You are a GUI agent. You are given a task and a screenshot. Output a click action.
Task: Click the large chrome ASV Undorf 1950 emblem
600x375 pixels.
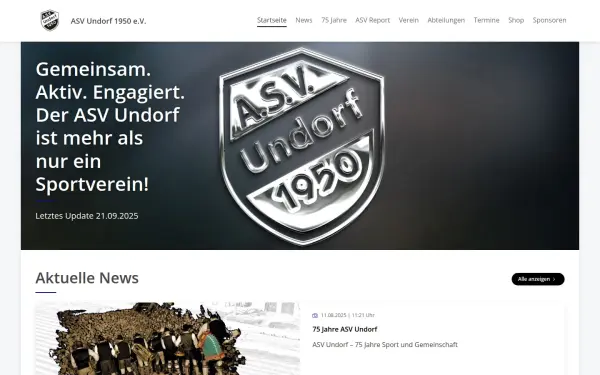pyautogui.click(x=302, y=146)
